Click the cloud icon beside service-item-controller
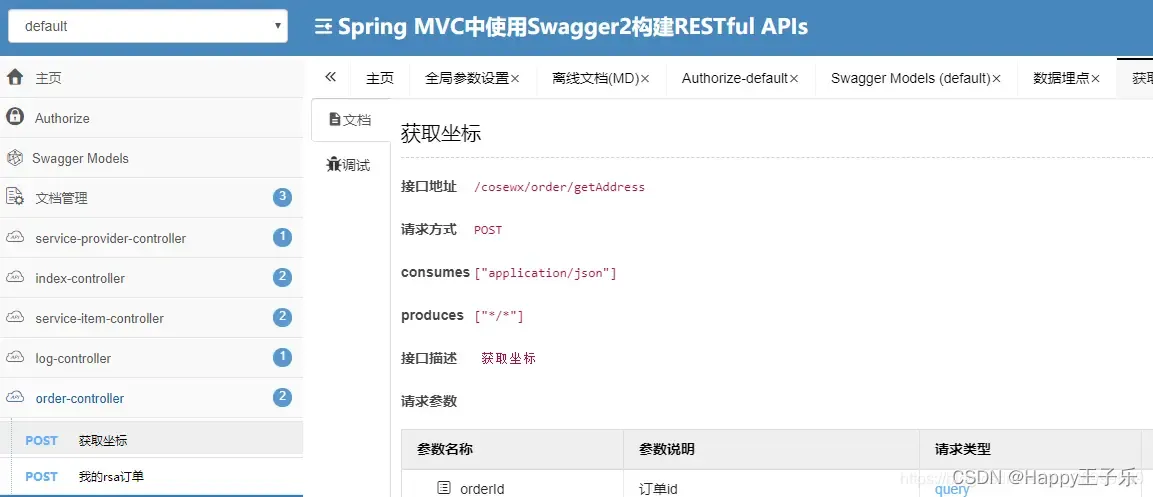This screenshot has height=497, width=1153. (x=15, y=318)
